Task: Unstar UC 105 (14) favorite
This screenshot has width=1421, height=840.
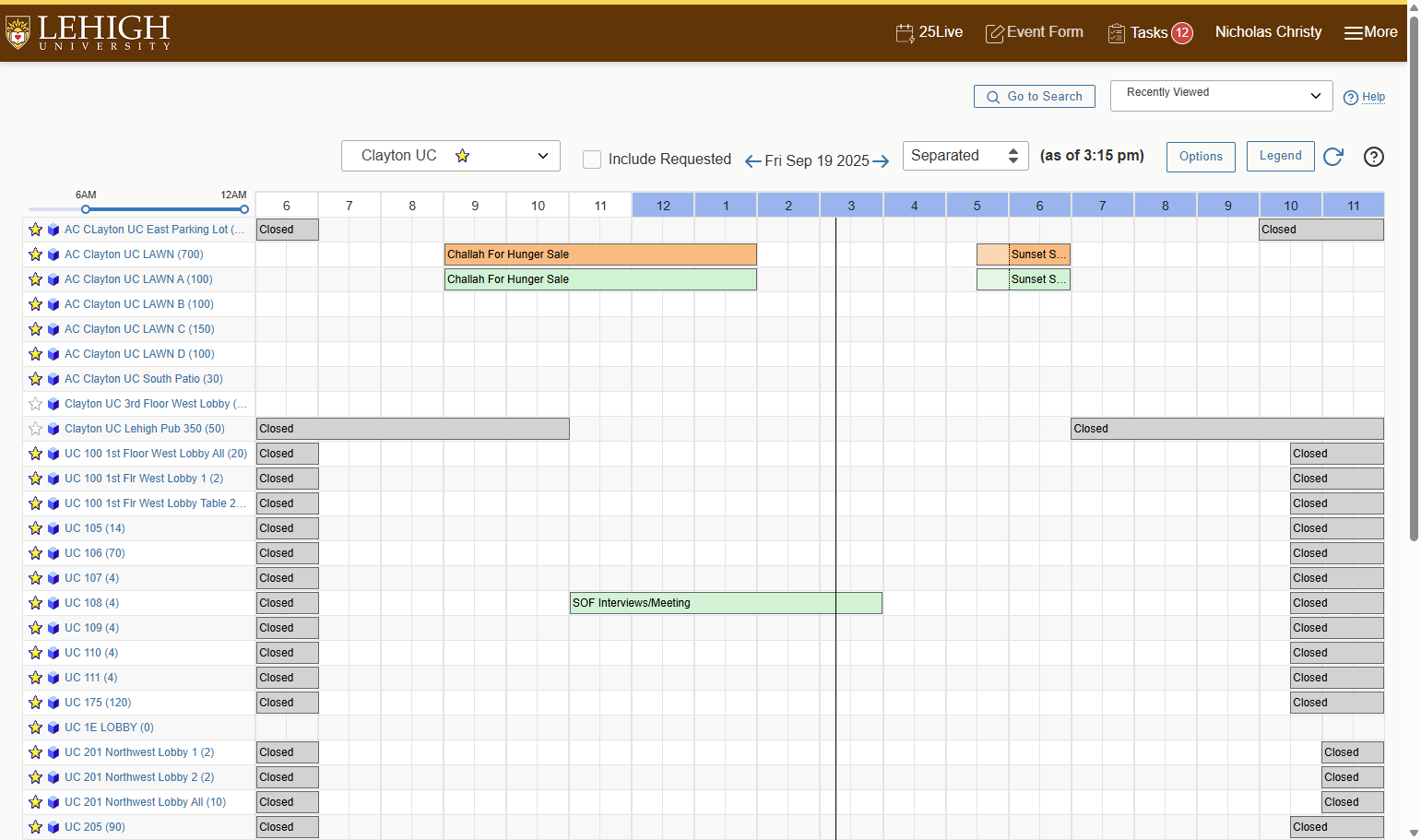Action: click(35, 528)
